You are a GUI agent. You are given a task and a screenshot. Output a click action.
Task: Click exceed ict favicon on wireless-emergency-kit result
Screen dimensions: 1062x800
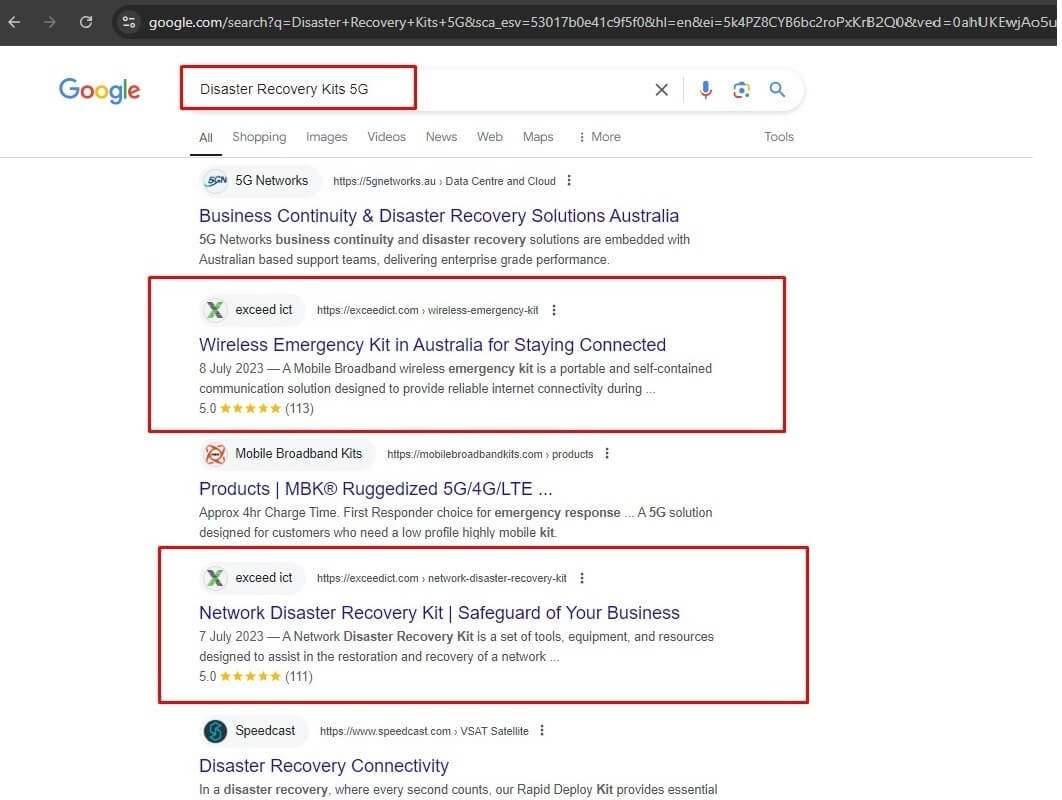coord(215,310)
